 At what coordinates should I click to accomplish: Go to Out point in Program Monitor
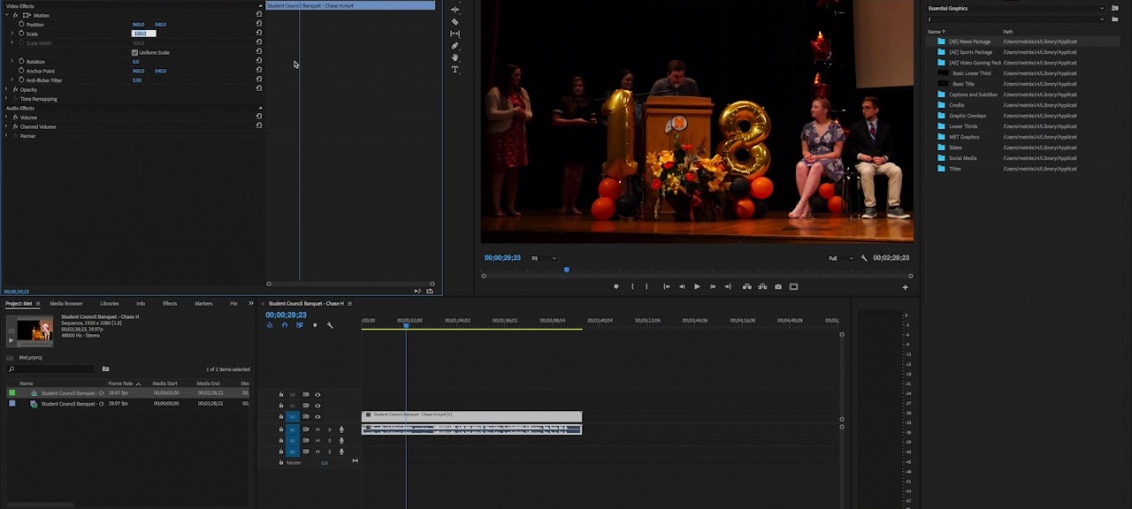pyautogui.click(x=728, y=287)
